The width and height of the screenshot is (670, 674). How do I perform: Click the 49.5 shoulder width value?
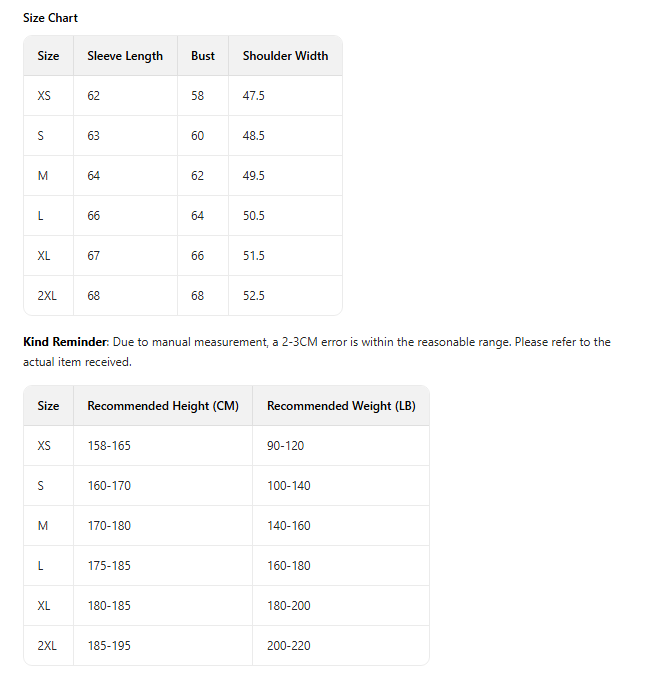tap(254, 176)
